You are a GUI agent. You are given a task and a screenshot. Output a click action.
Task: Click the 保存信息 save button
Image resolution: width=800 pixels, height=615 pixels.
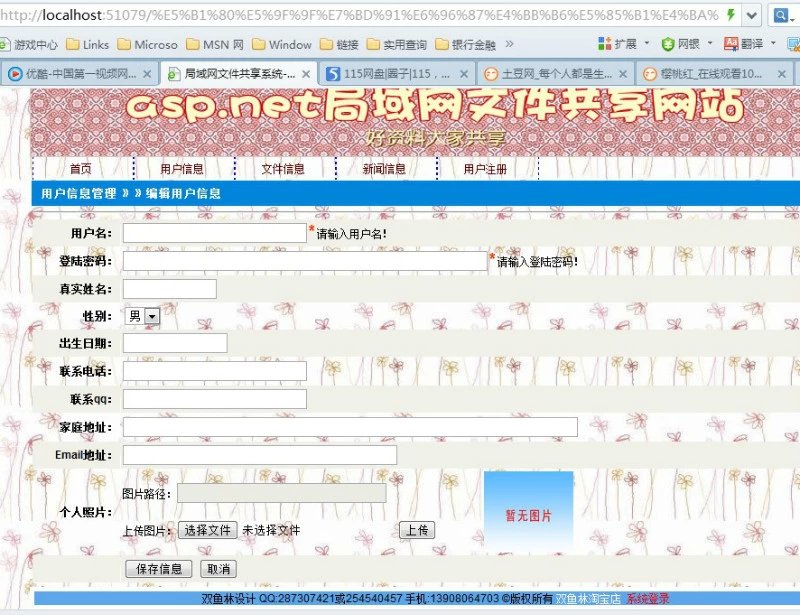158,569
